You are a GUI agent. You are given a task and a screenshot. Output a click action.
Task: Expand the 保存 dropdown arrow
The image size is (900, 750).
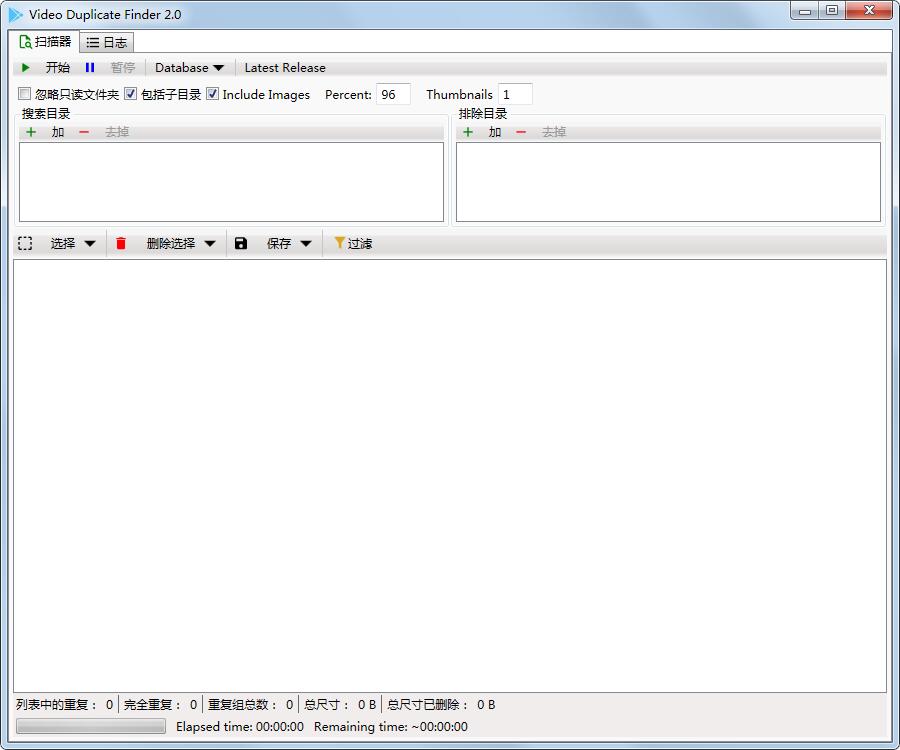point(306,244)
